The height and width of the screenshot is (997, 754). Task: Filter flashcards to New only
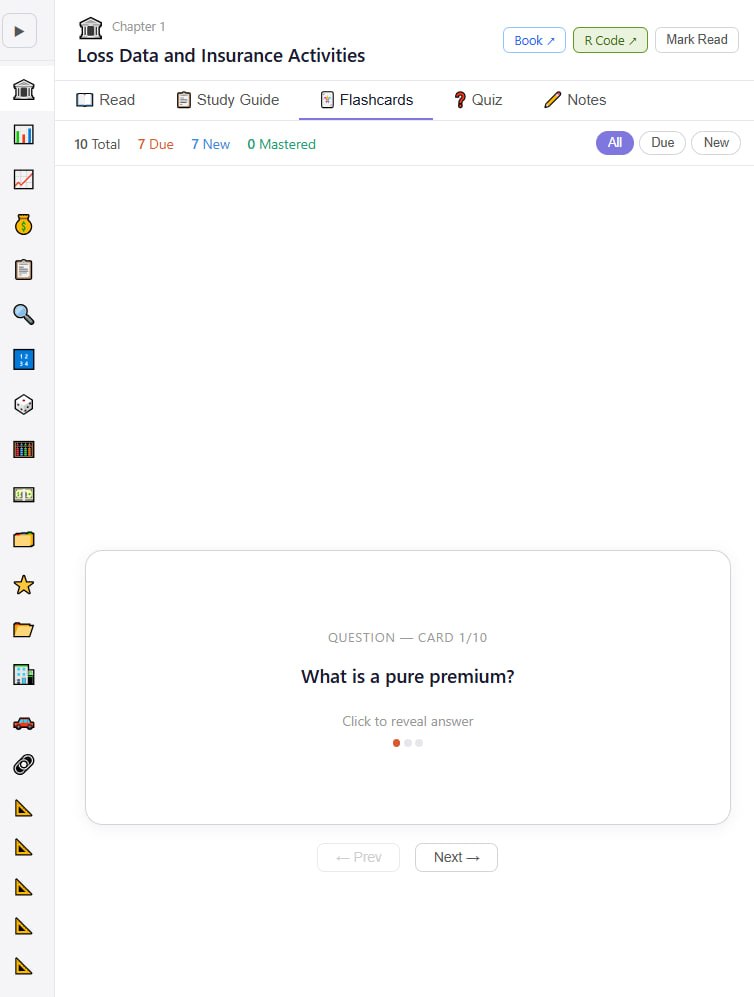tap(716, 143)
